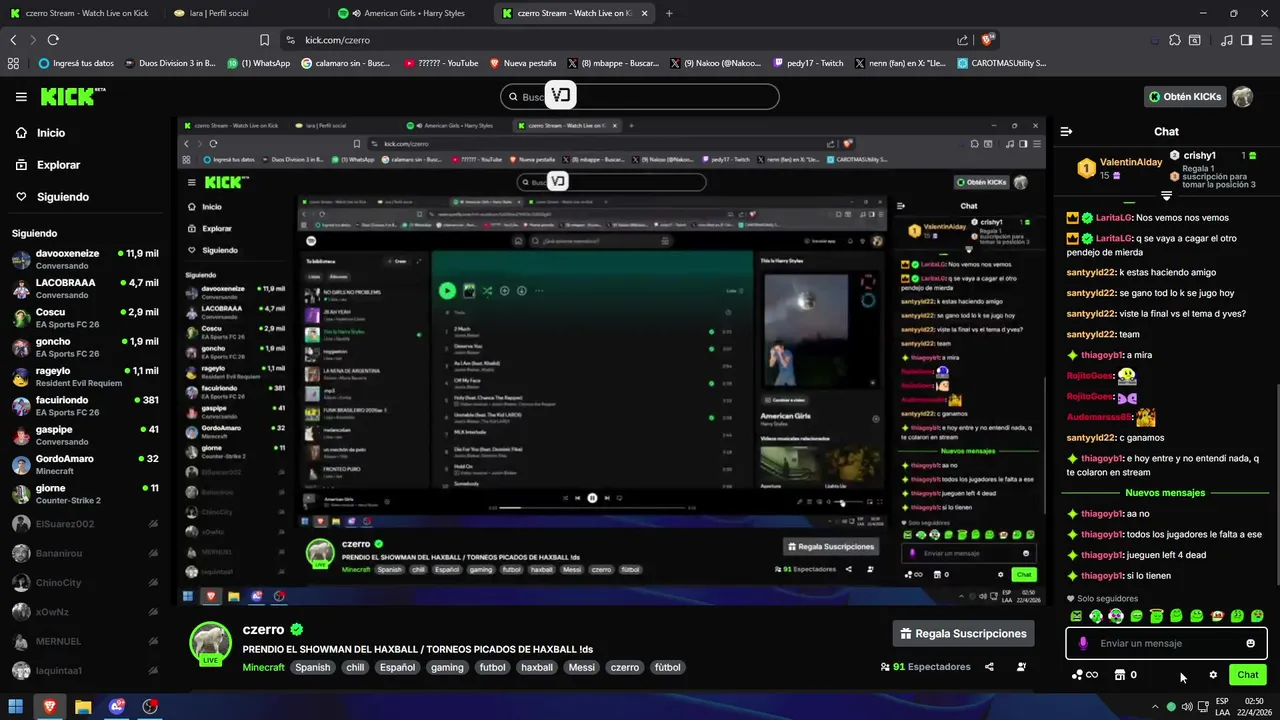Viewport: 1280px width, 720px height.
Task: Click the Obtén KICKs button
Action: pyautogui.click(x=1185, y=97)
